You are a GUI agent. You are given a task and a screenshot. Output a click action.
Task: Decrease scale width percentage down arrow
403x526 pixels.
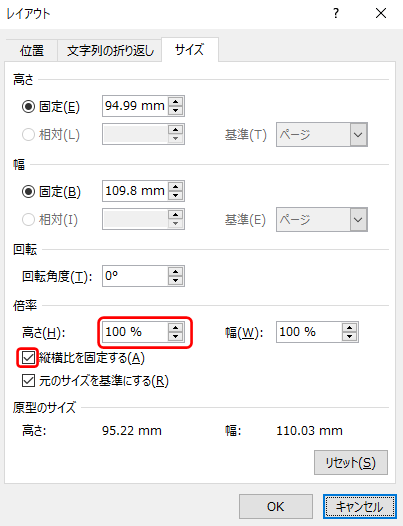point(350,336)
